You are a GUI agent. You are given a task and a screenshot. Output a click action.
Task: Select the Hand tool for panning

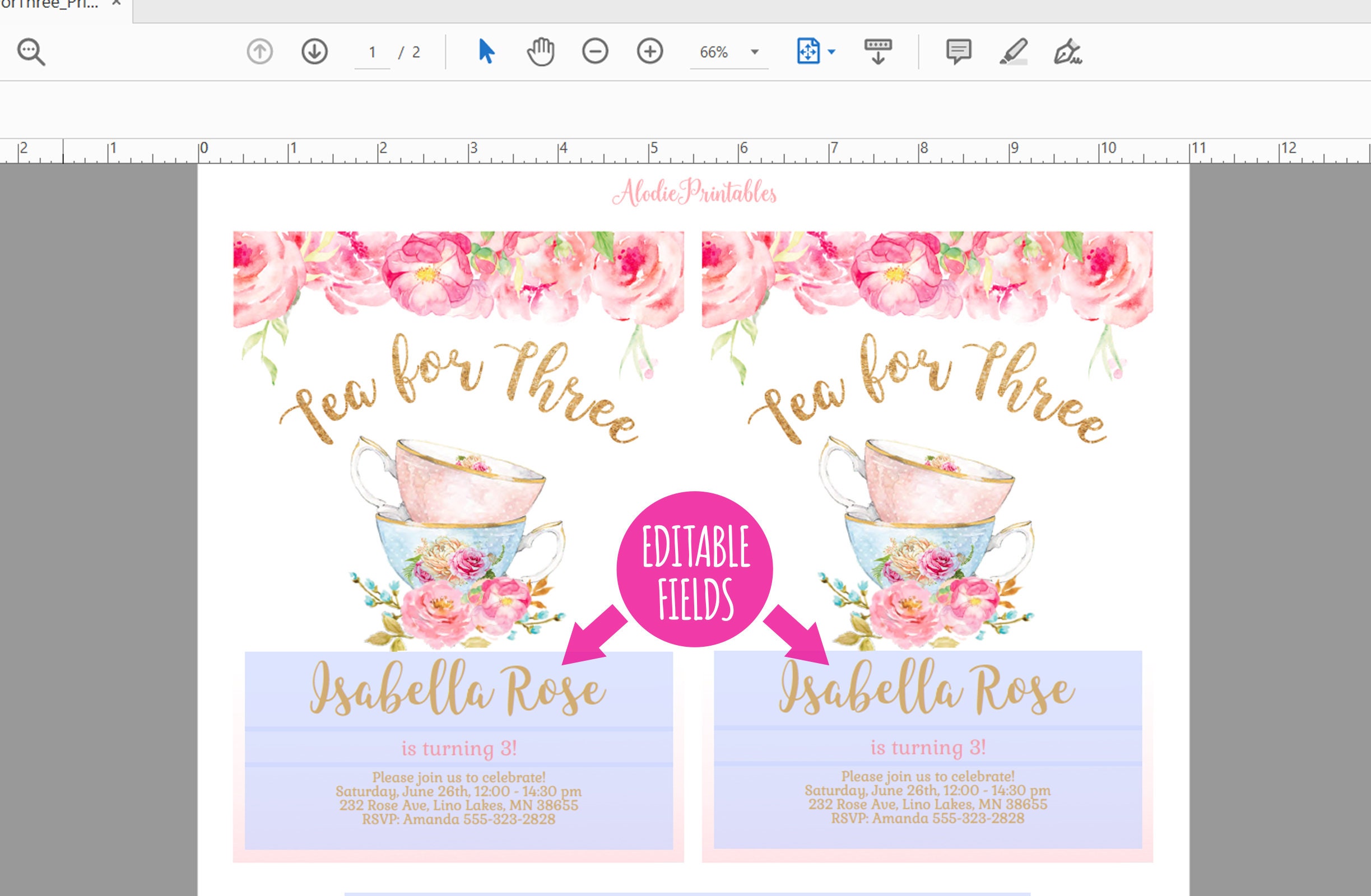[x=541, y=52]
